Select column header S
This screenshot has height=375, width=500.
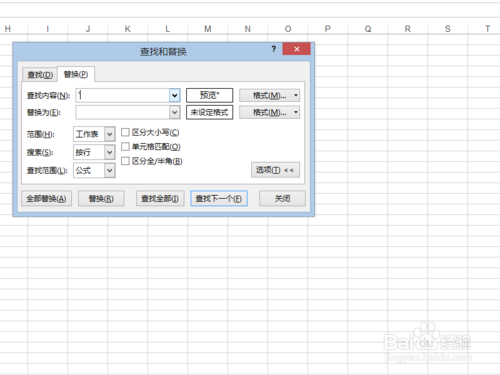pyautogui.click(x=448, y=29)
